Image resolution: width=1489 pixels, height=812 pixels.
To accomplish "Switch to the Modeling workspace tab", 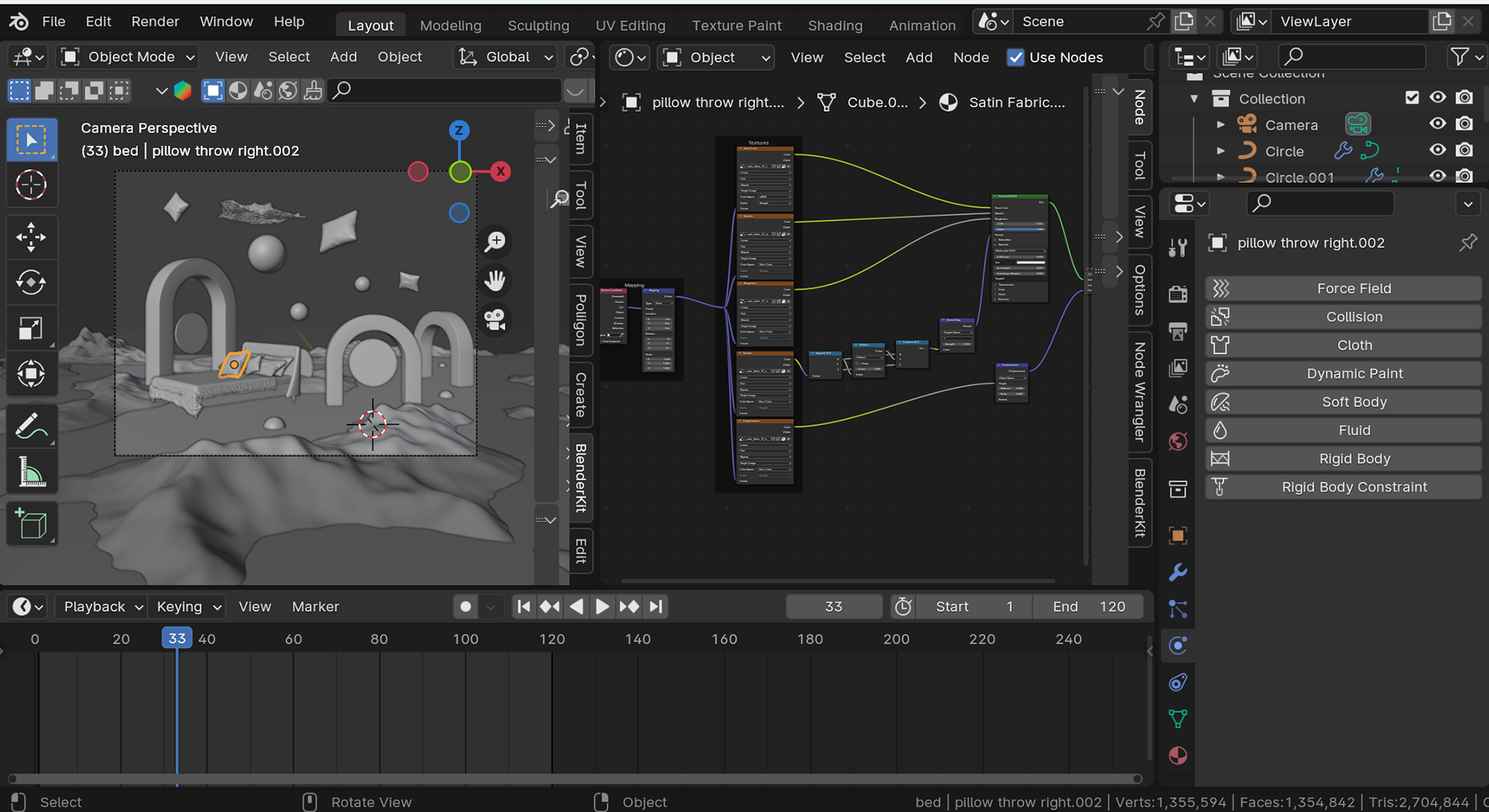I will pos(451,26).
